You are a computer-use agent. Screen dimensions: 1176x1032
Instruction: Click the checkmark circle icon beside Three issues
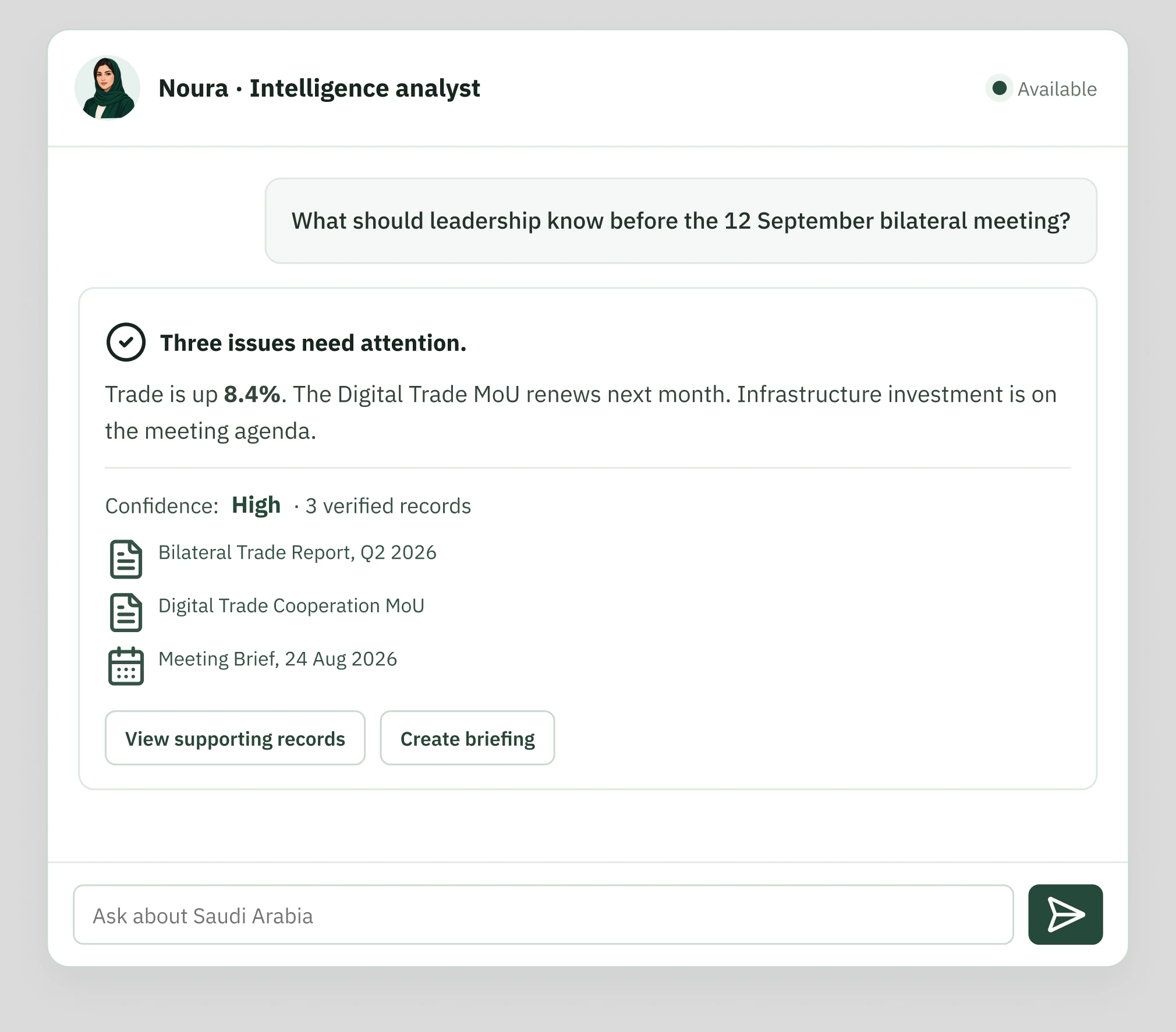(126, 342)
